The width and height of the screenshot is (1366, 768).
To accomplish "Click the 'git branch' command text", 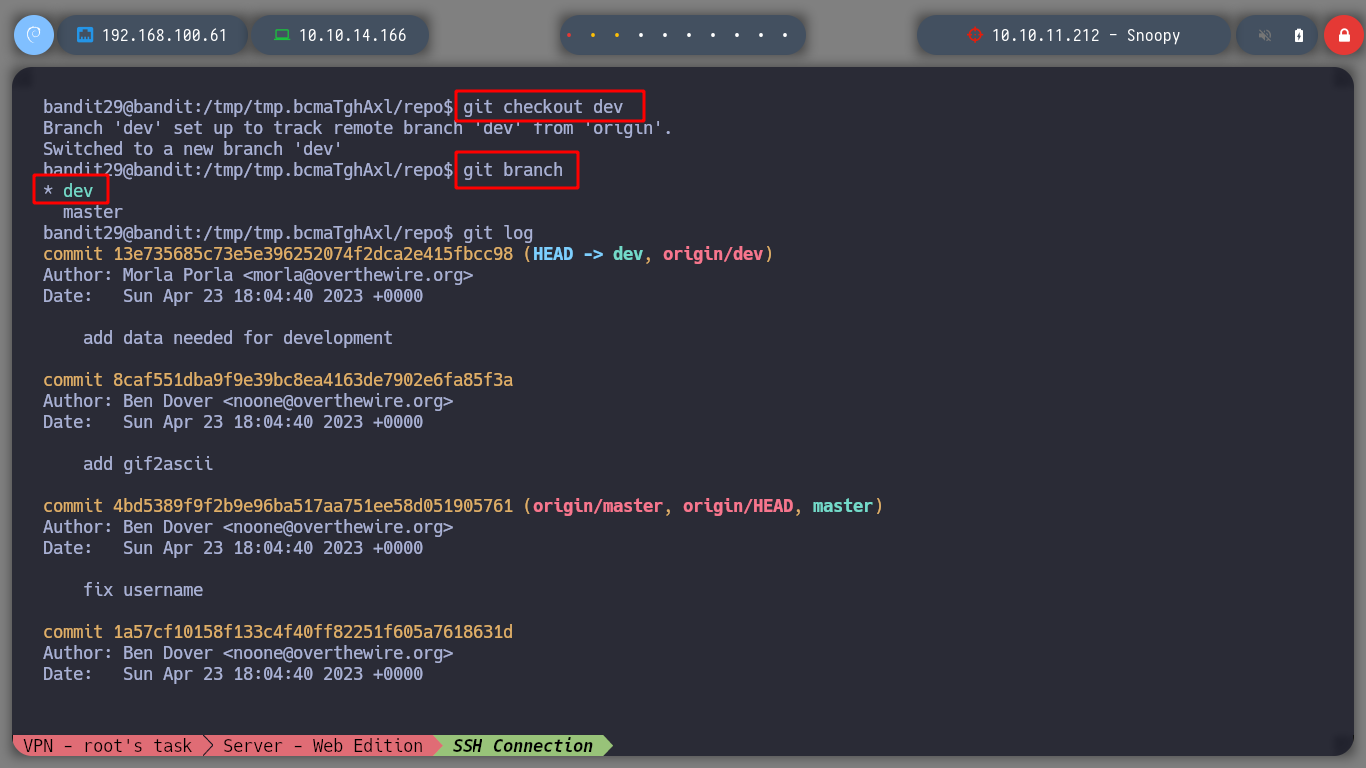I will click(x=513, y=170).
